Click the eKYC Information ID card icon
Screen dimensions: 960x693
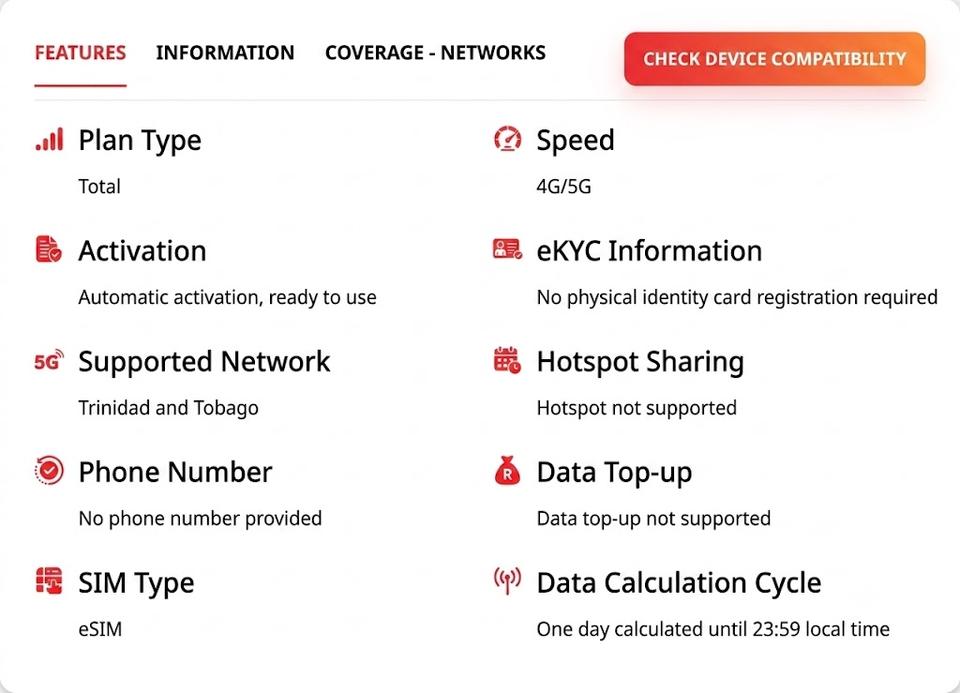coord(508,249)
